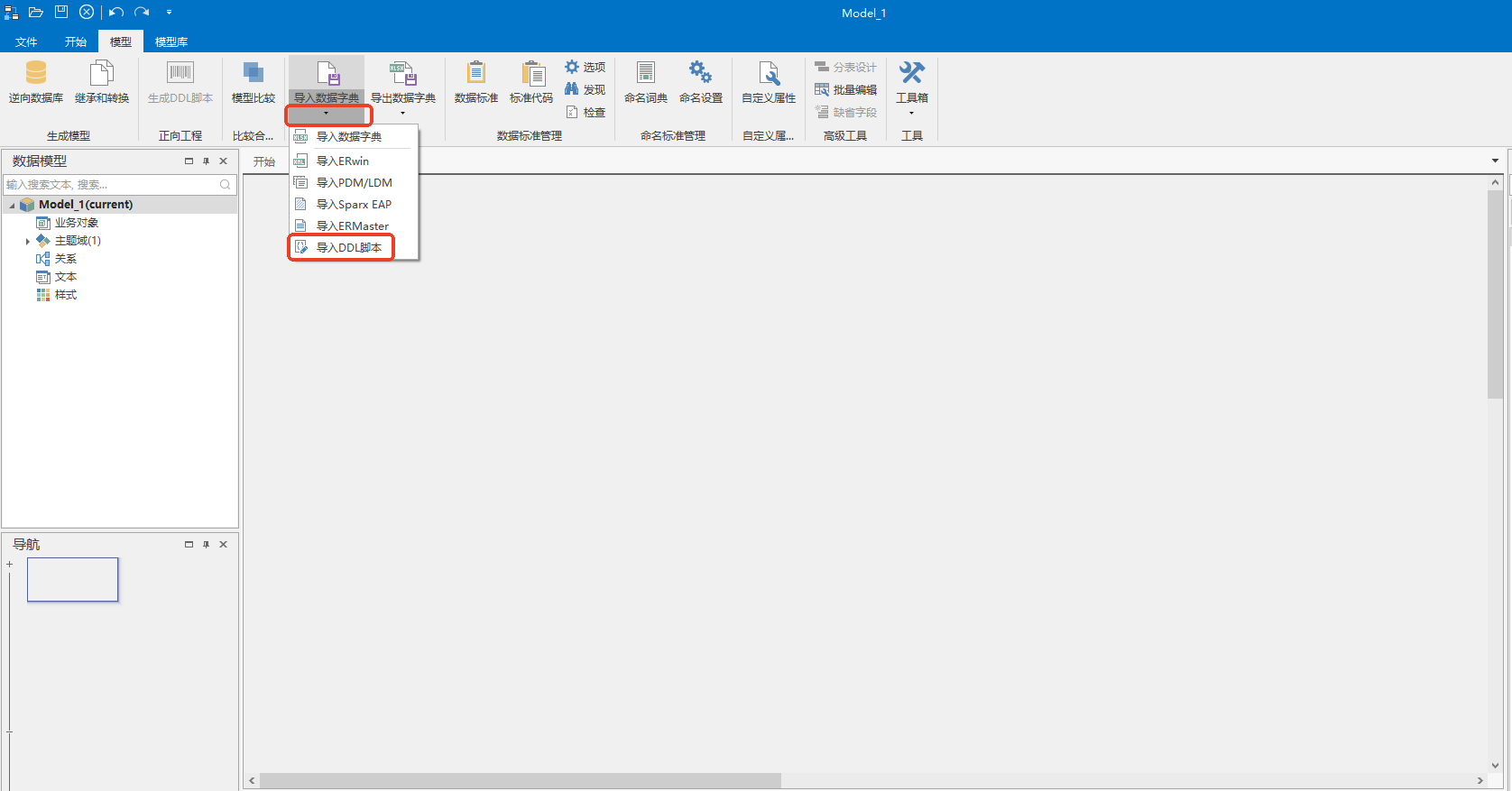The image size is (1512, 791).
Task: Click 生成DDL脚本 barcode icon
Action: (180, 73)
